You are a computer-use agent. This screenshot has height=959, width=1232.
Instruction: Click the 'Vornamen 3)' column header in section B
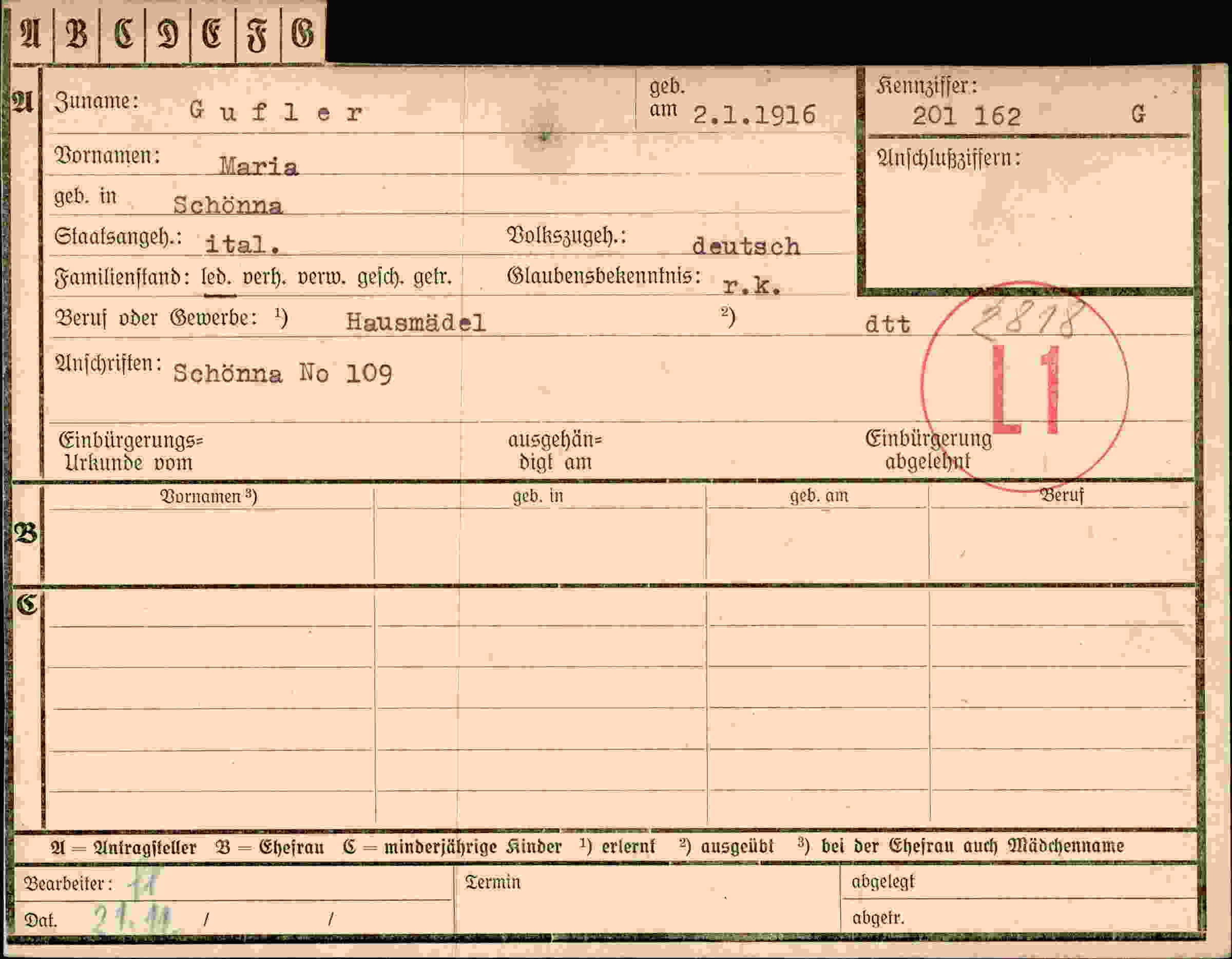(x=209, y=496)
